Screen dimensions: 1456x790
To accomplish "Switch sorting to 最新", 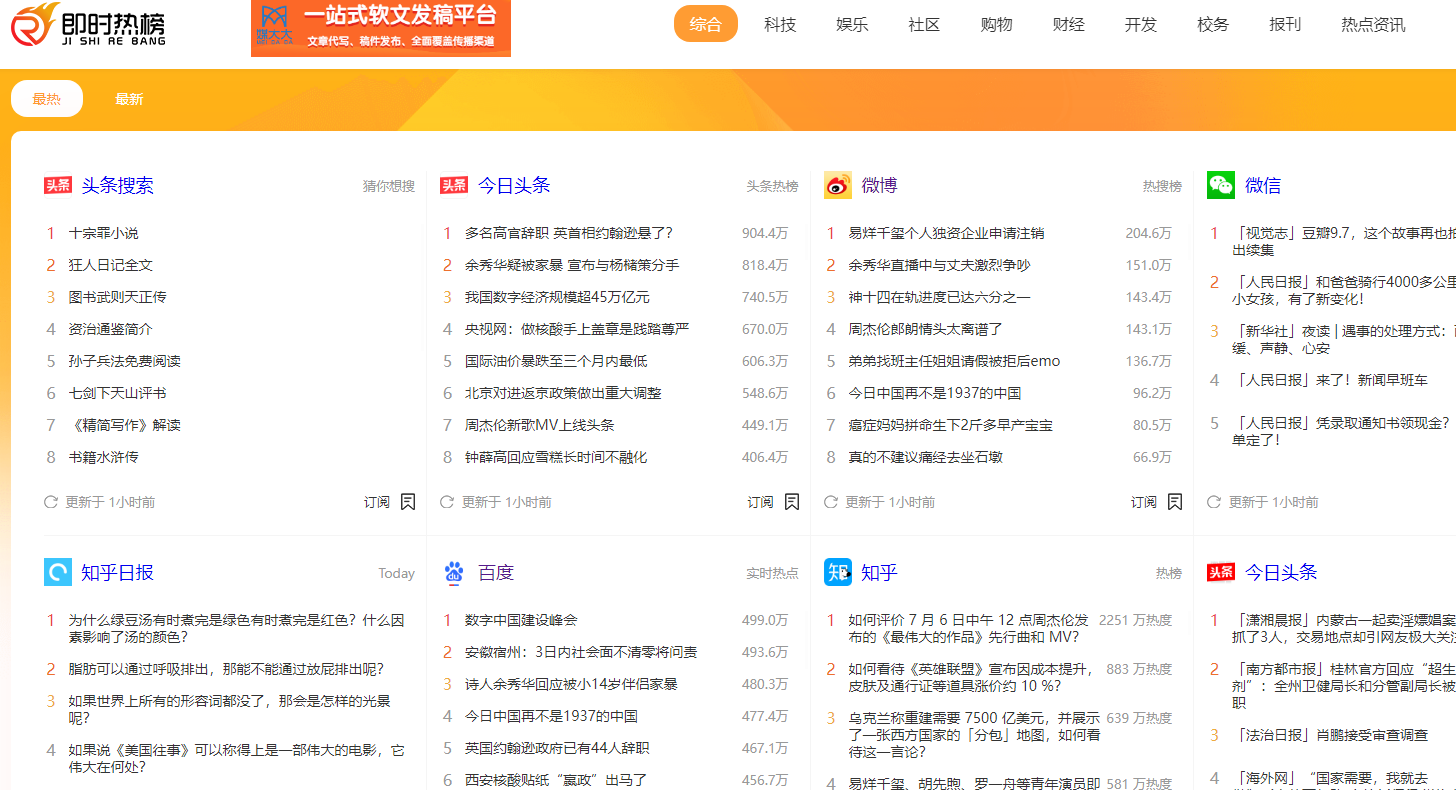I will (129, 99).
